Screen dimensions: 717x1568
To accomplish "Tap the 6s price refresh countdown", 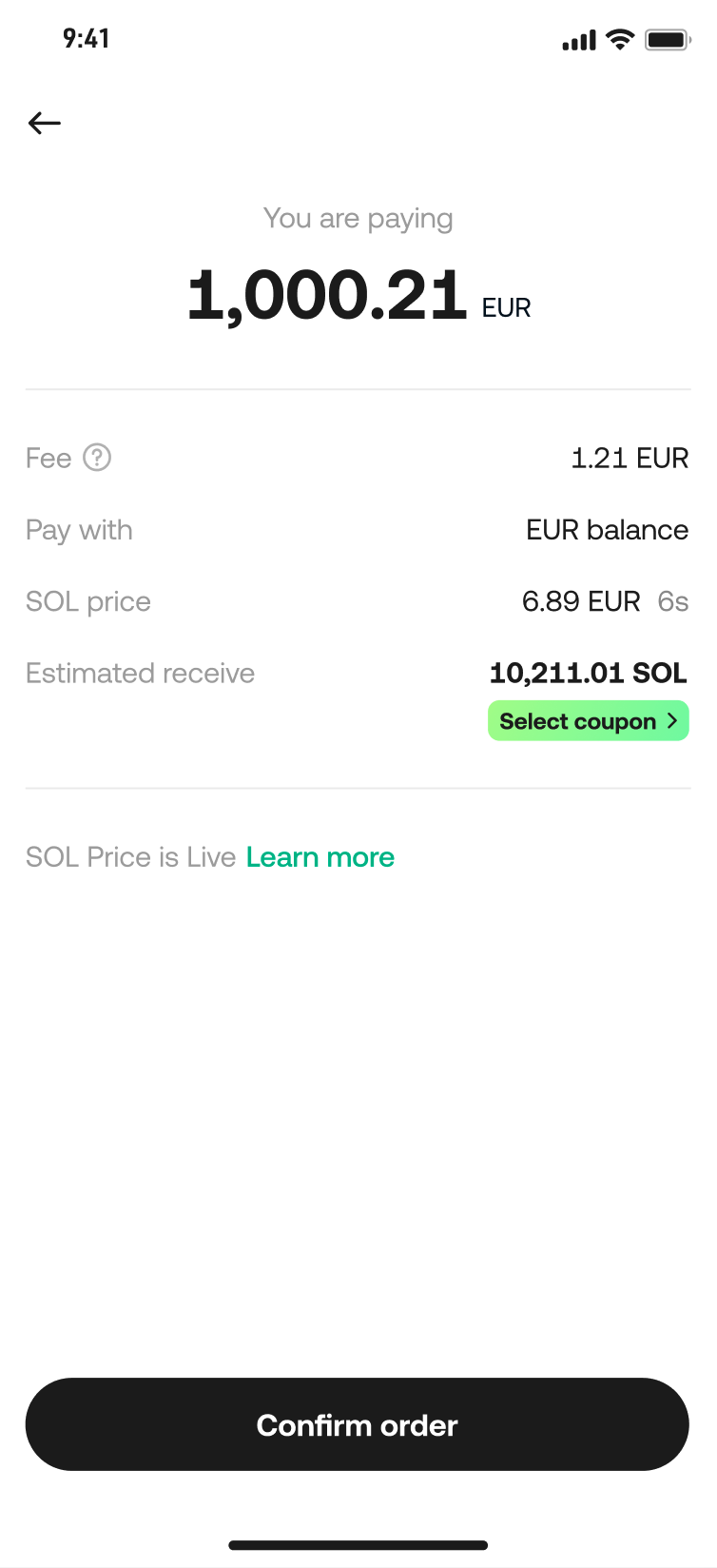I will tap(673, 601).
